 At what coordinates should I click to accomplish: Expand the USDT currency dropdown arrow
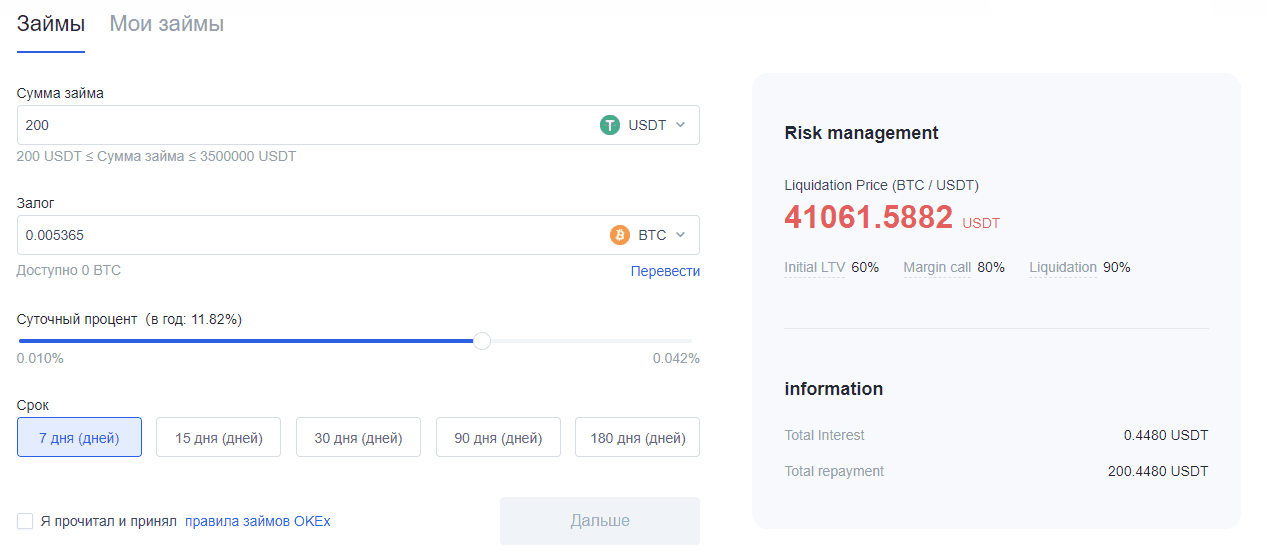pos(680,125)
